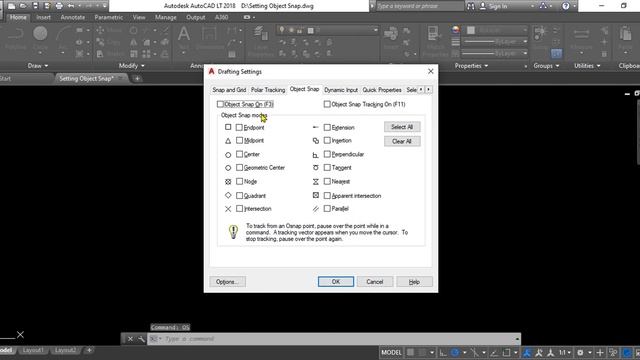The width and height of the screenshot is (640, 360).
Task: Click the Insertion snap marker icon
Action: pyautogui.click(x=316, y=141)
